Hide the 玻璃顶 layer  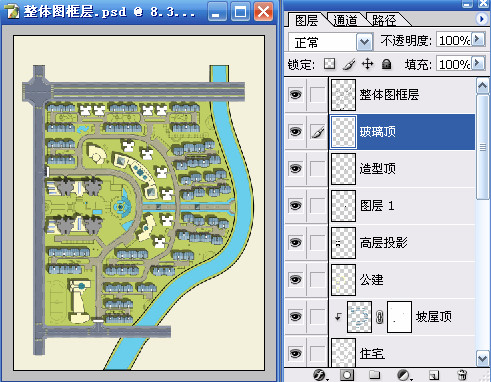click(295, 132)
